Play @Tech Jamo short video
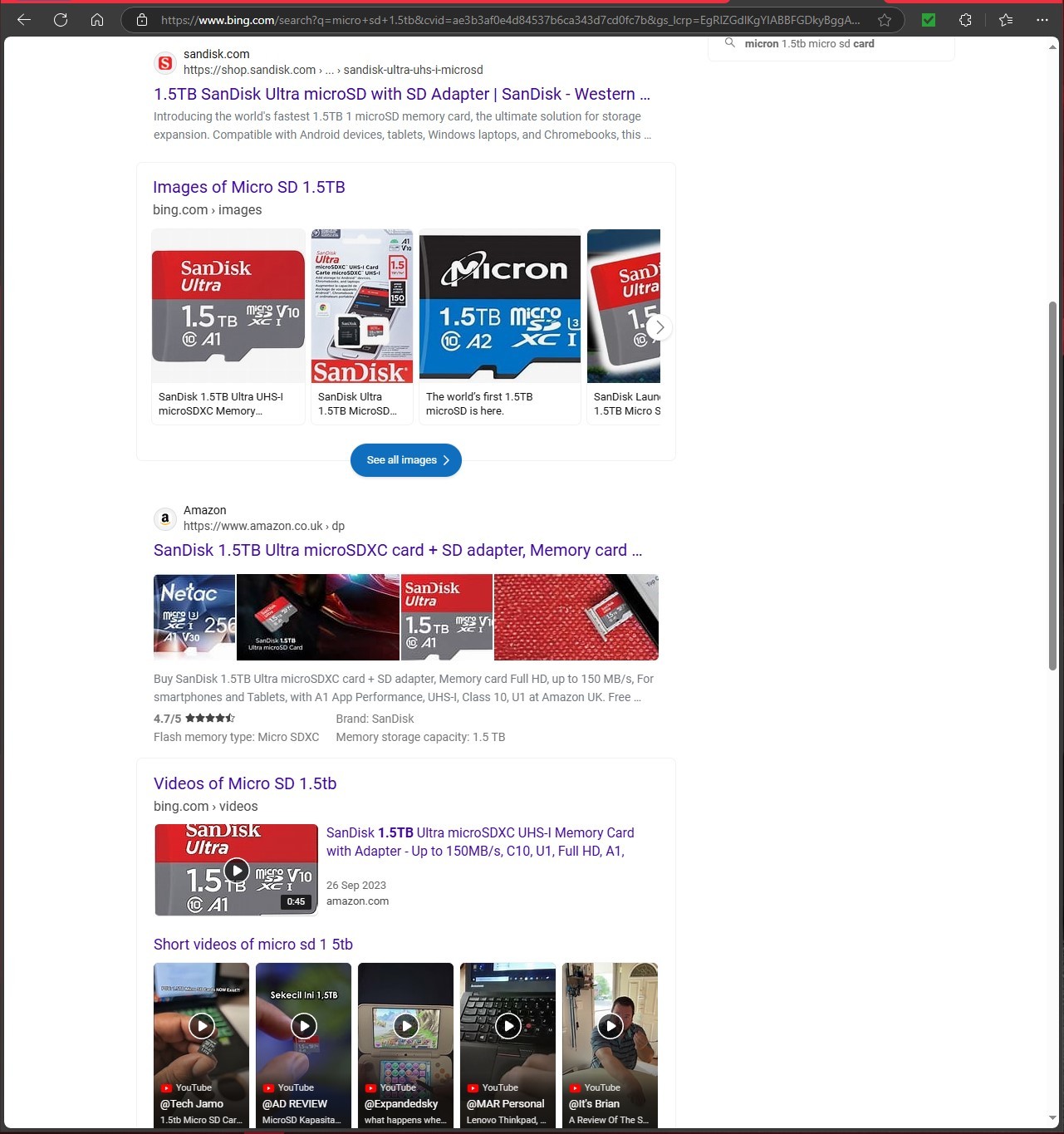Screen dimensions: 1064x1134 tap(202, 1045)
